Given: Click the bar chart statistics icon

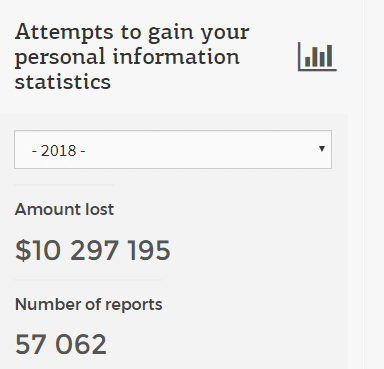Looking at the screenshot, I should pos(317,56).
